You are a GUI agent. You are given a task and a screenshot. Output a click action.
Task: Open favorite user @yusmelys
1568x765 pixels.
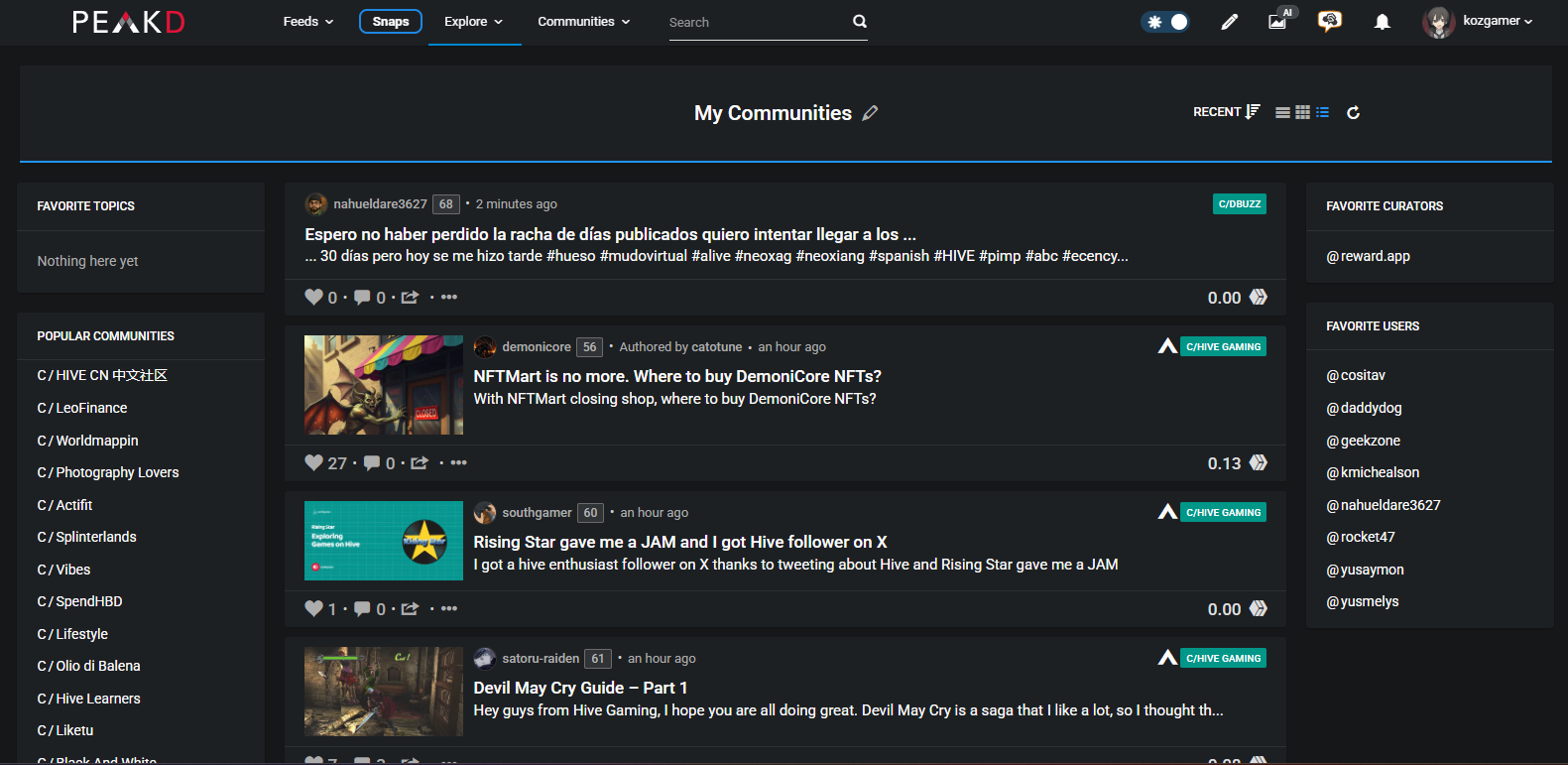(1362, 601)
